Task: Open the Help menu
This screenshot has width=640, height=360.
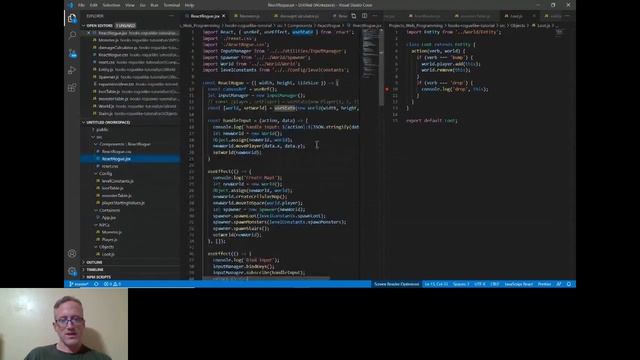Action: click(x=189, y=5)
